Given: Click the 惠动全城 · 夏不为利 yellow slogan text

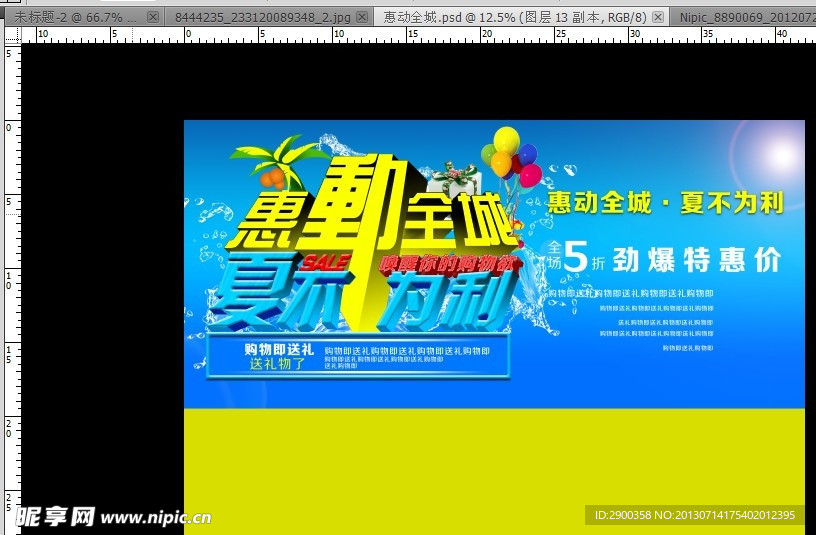Looking at the screenshot, I should coord(666,202).
